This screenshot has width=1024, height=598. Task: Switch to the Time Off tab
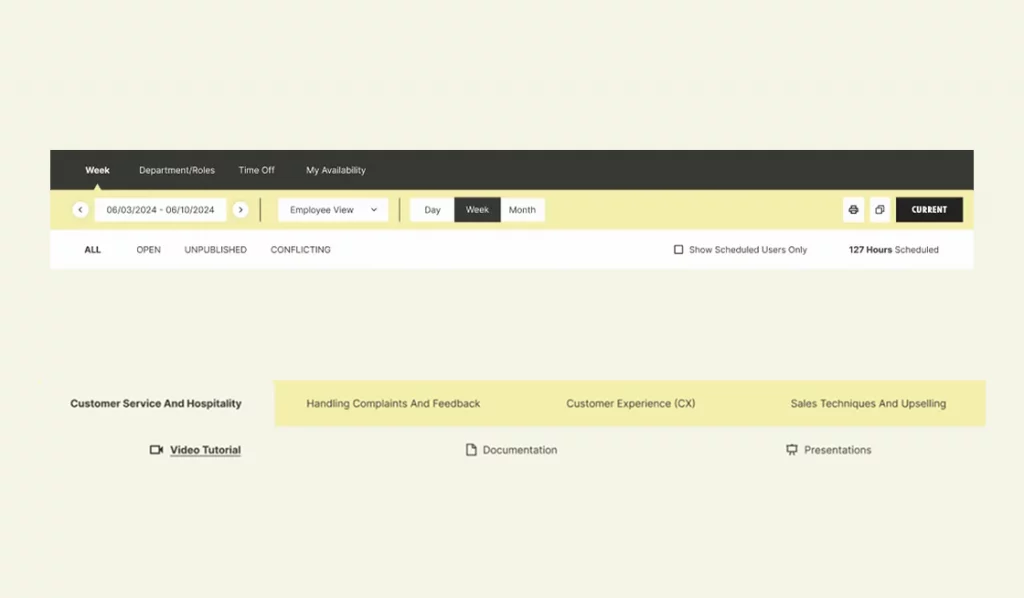pyautogui.click(x=256, y=170)
